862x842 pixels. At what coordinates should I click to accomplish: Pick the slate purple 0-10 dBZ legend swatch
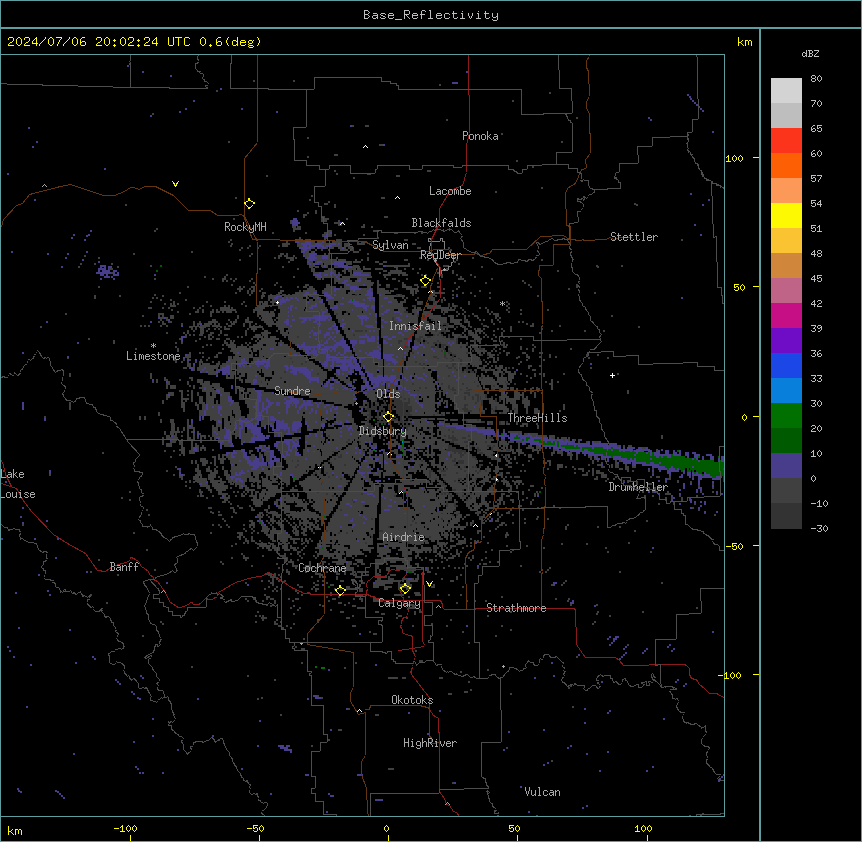pyautogui.click(x=786, y=466)
